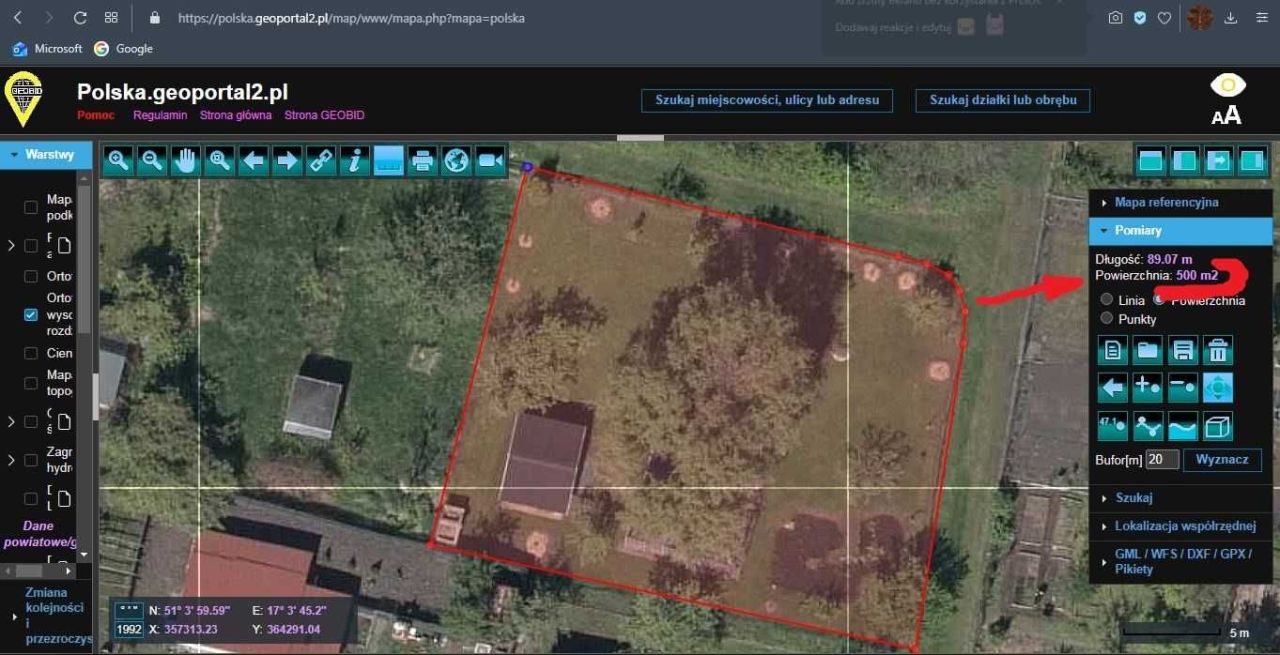Select the zoom out tool
The image size is (1280, 655).
(x=152, y=160)
